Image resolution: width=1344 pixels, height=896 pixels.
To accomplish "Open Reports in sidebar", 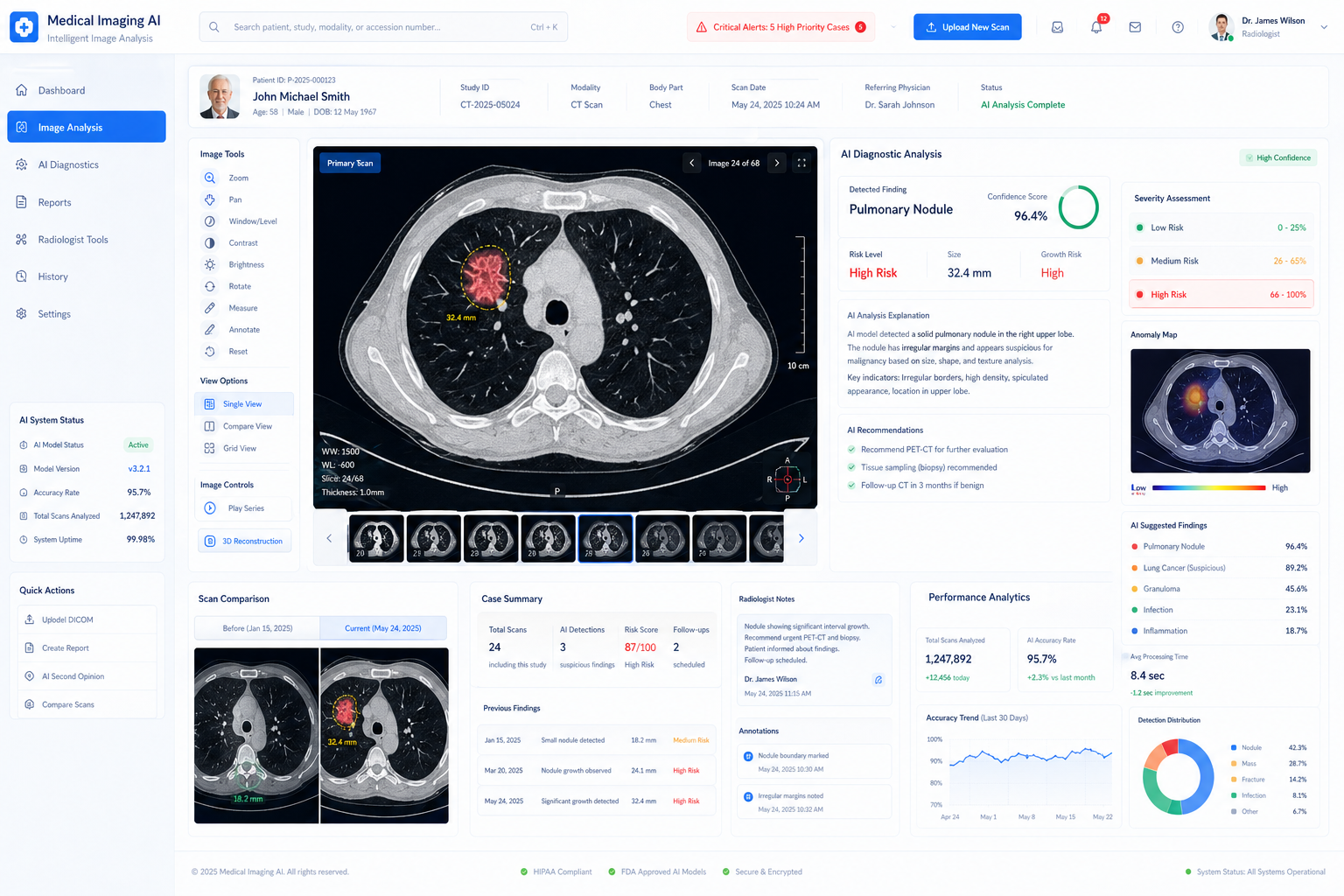I will coord(87,202).
